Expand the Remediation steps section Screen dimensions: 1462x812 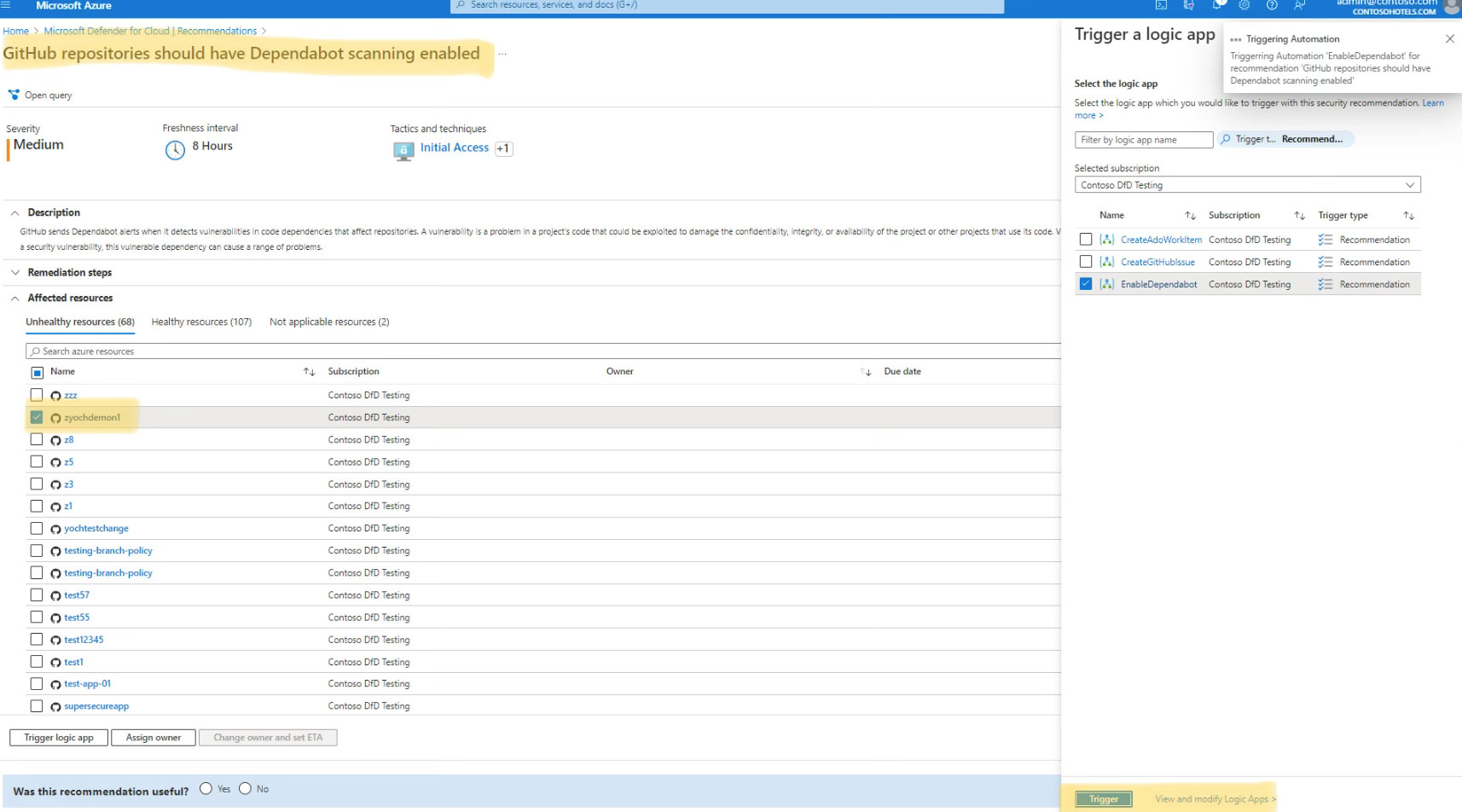[15, 273]
